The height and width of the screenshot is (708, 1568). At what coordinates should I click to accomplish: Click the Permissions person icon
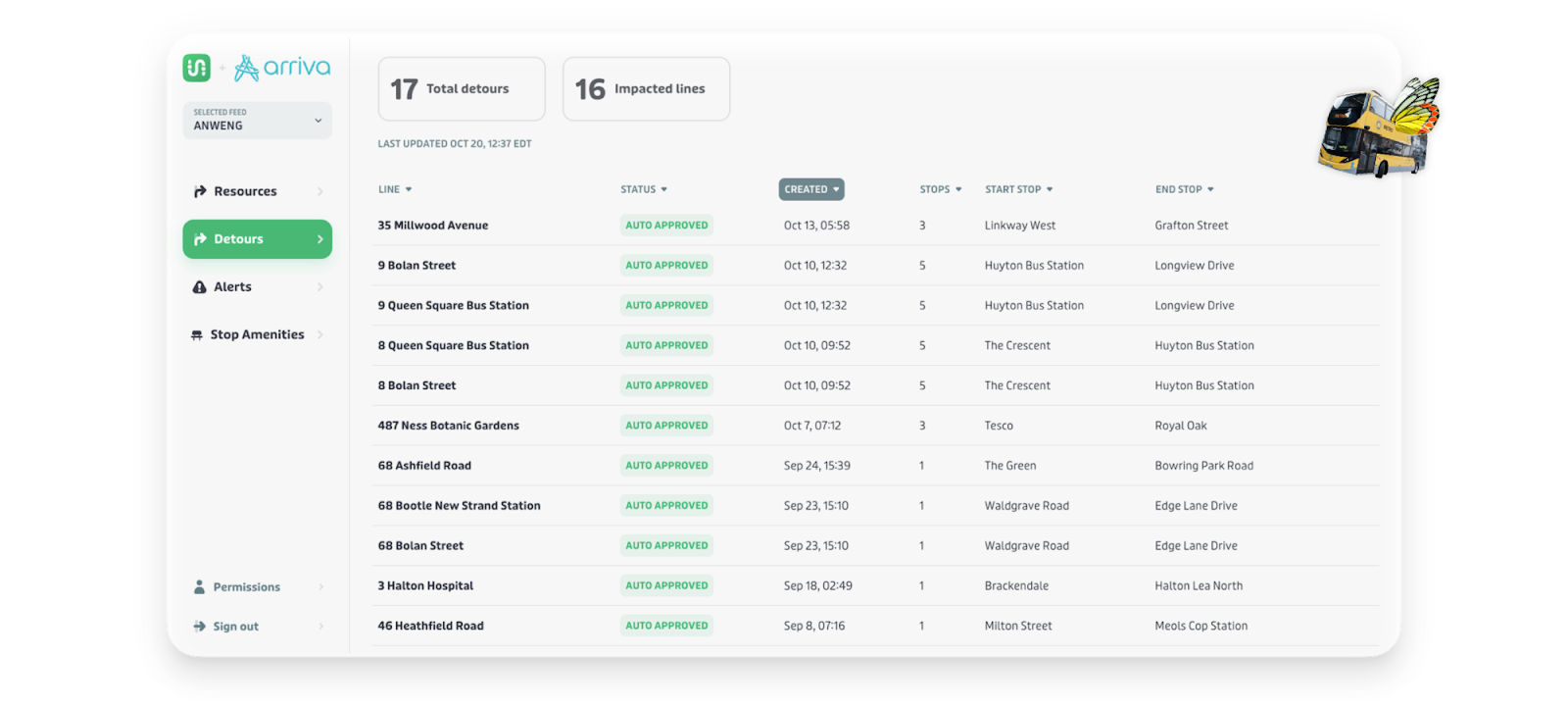199,587
